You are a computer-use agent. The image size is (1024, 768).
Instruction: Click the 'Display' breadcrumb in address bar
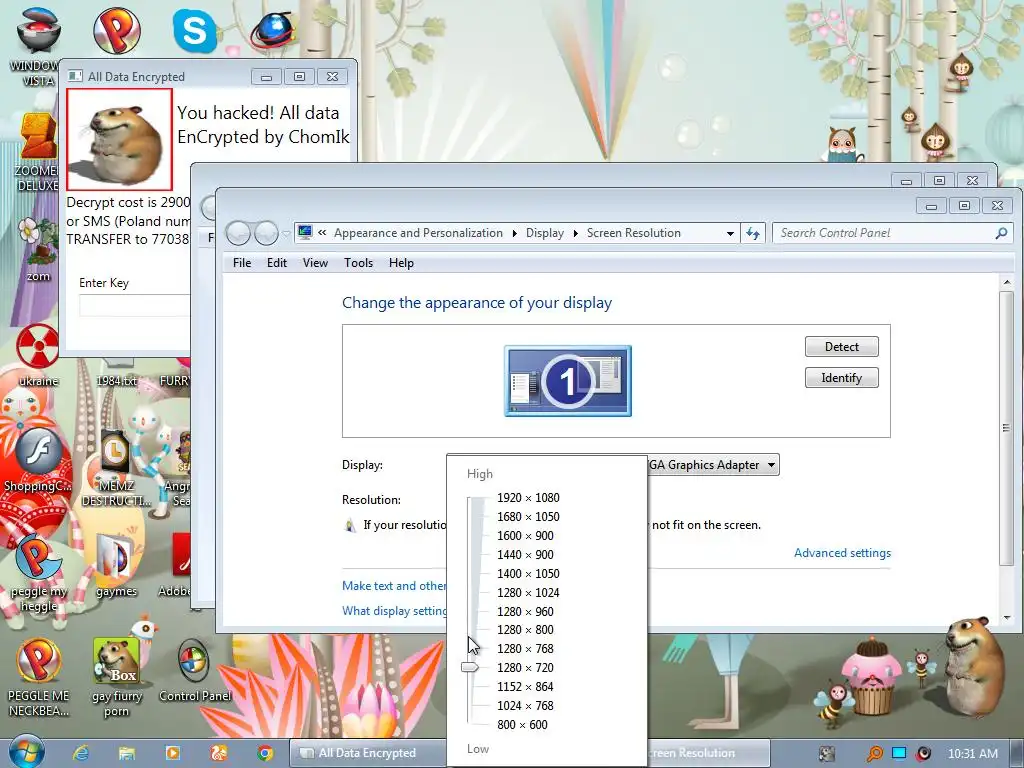pyautogui.click(x=545, y=233)
